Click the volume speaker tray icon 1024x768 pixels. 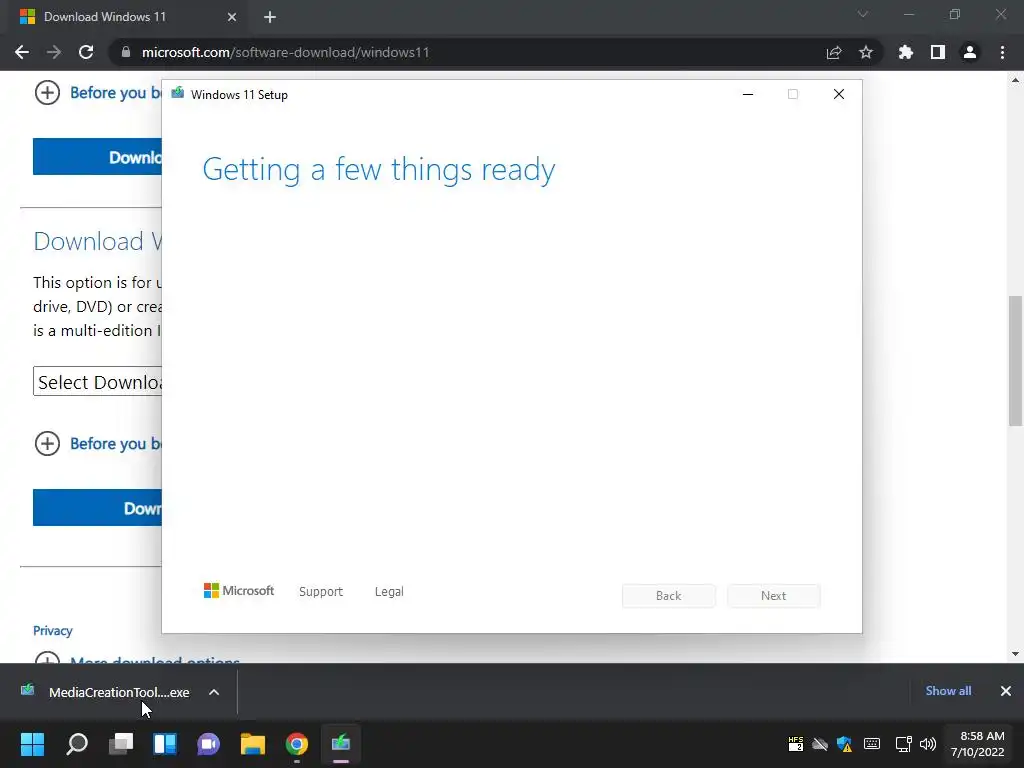pos(927,744)
